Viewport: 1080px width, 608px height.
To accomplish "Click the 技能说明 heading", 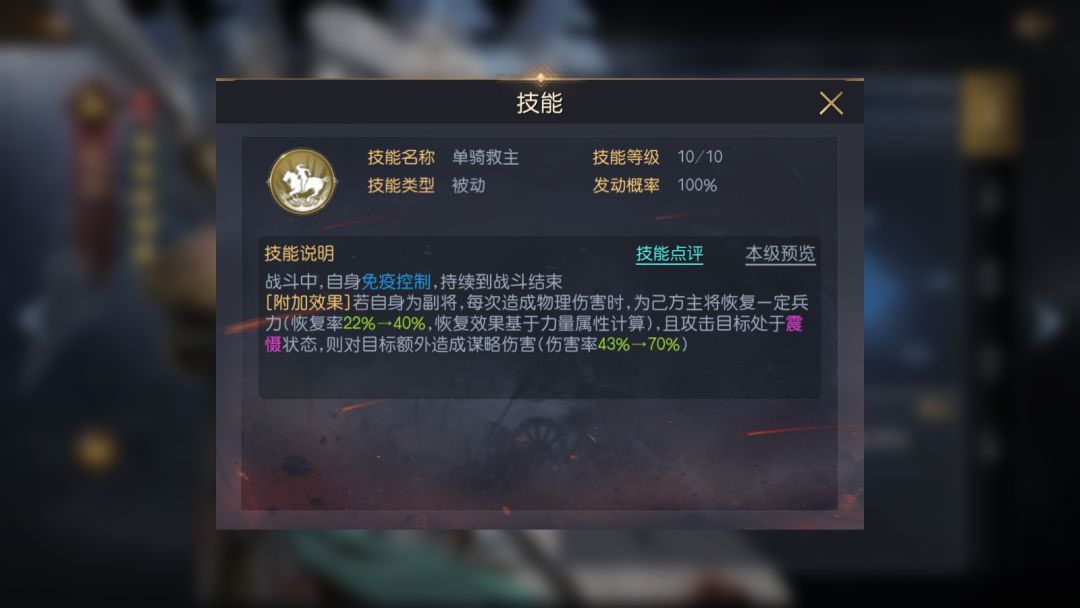I will pos(299,253).
